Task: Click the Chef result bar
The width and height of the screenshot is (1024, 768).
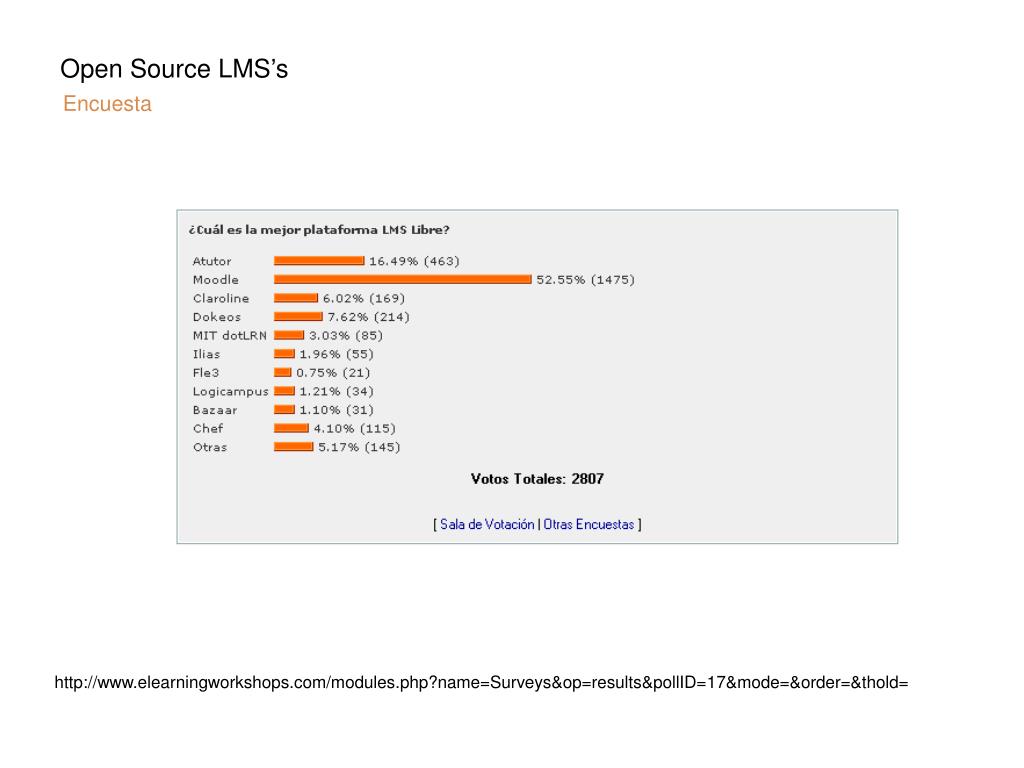Action: pyautogui.click(x=291, y=428)
